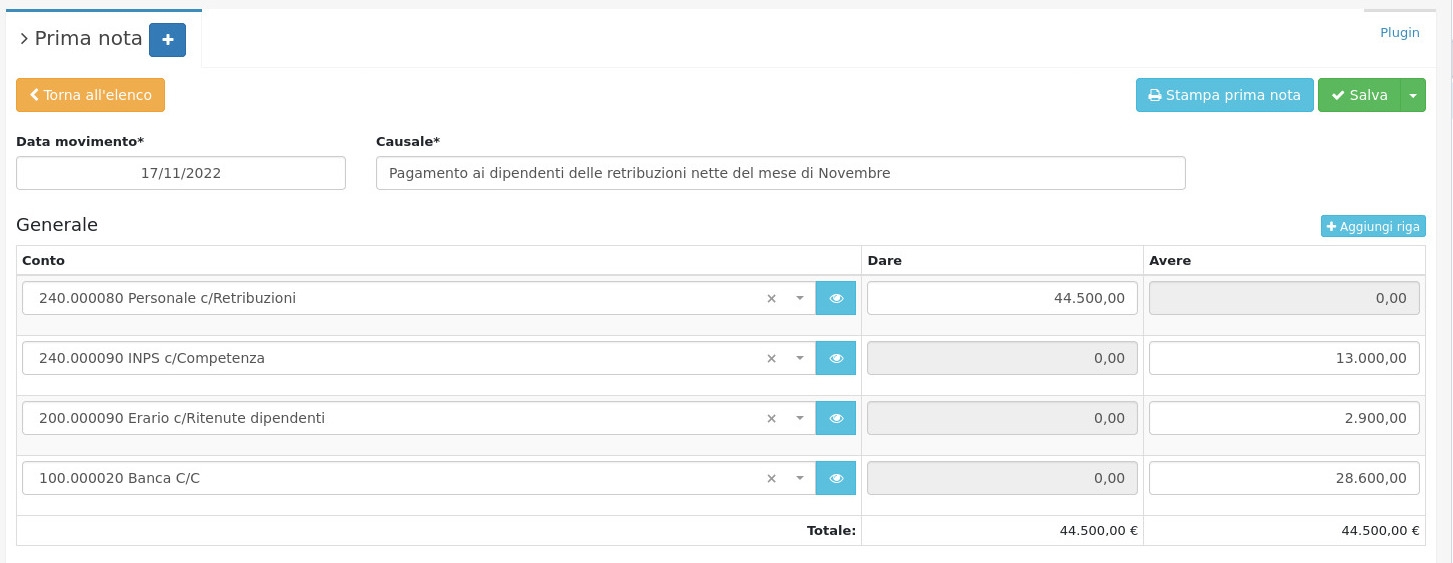Remove the INPS c/Competenza selection with x
Screen dimensions: 1453x563
pos(771,358)
